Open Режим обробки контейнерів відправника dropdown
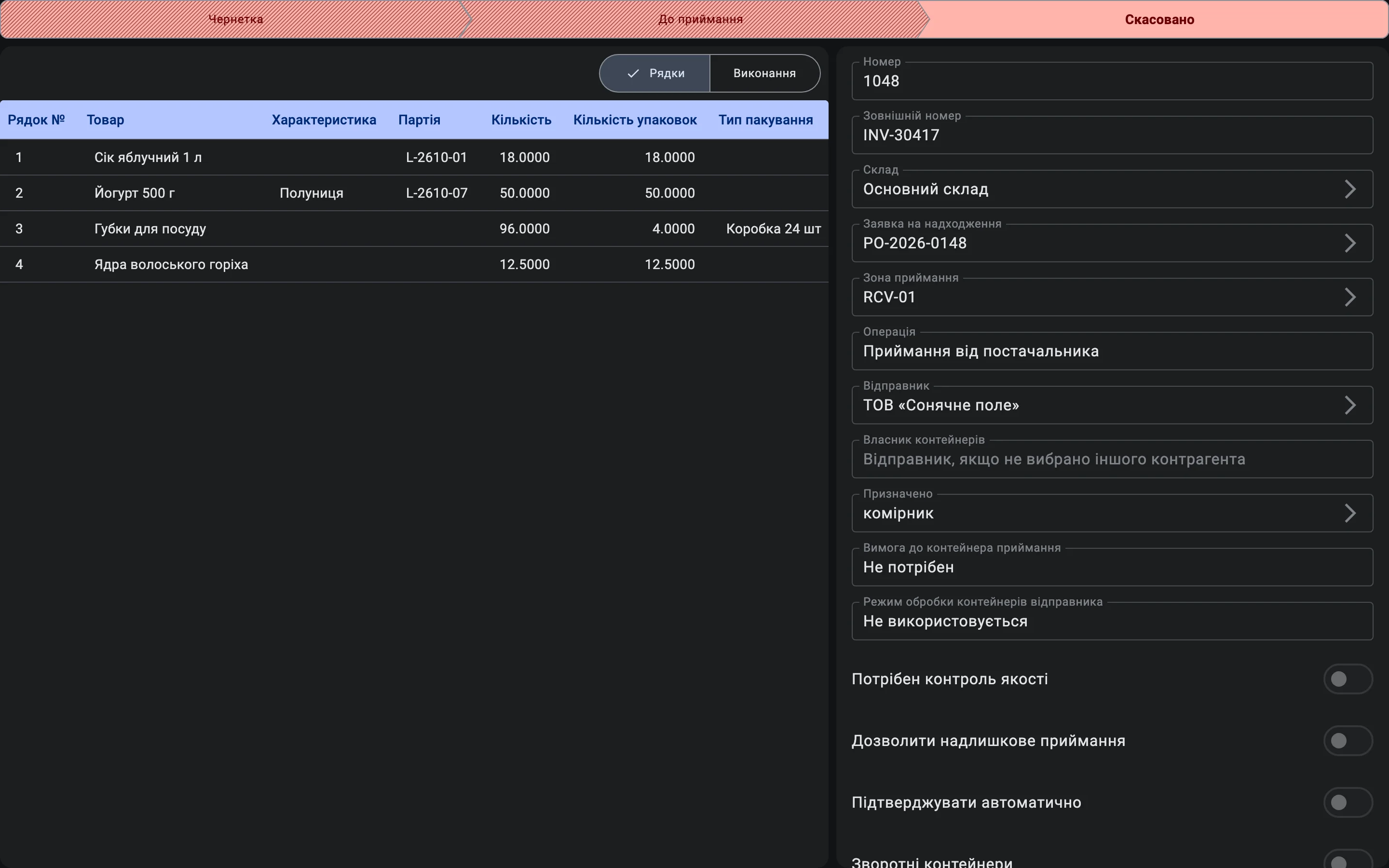 1112,621
